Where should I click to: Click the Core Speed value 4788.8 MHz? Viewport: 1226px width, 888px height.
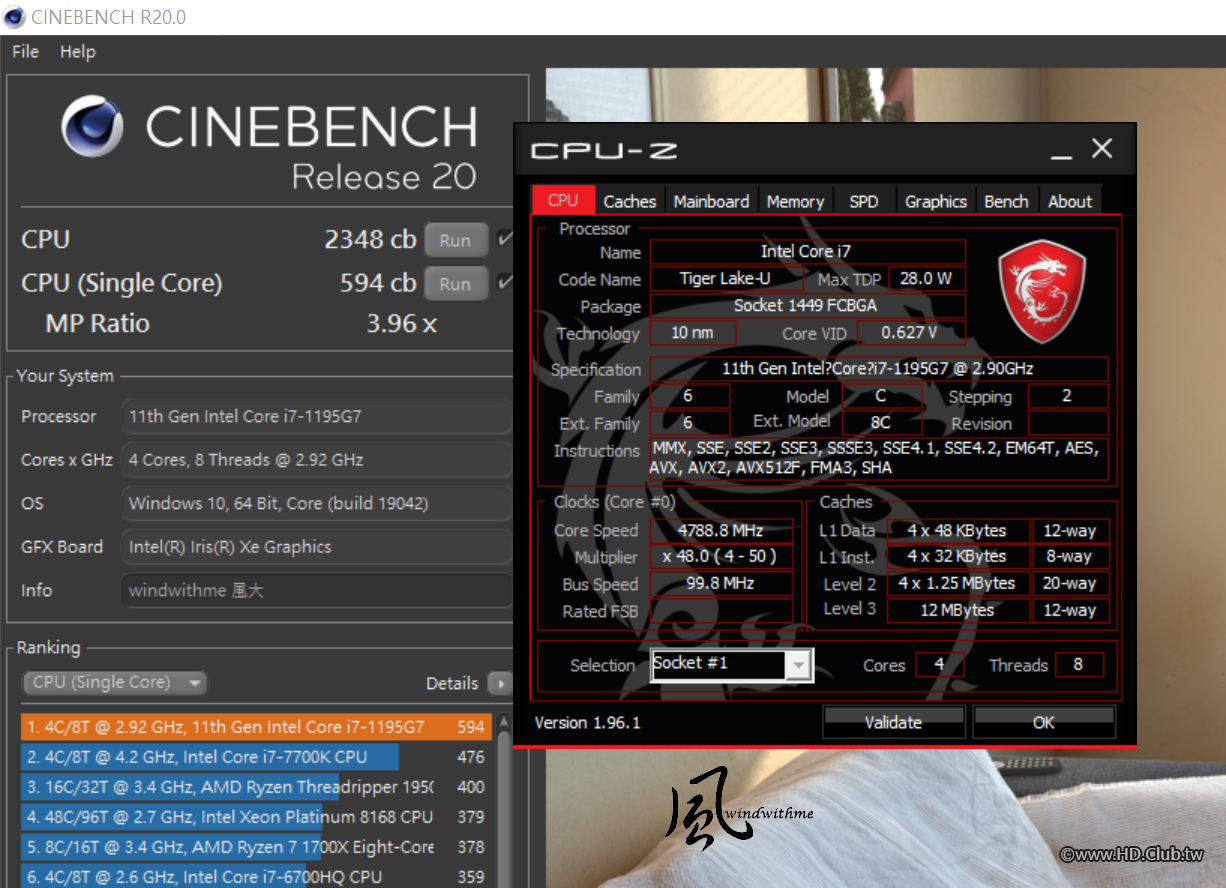tap(721, 531)
